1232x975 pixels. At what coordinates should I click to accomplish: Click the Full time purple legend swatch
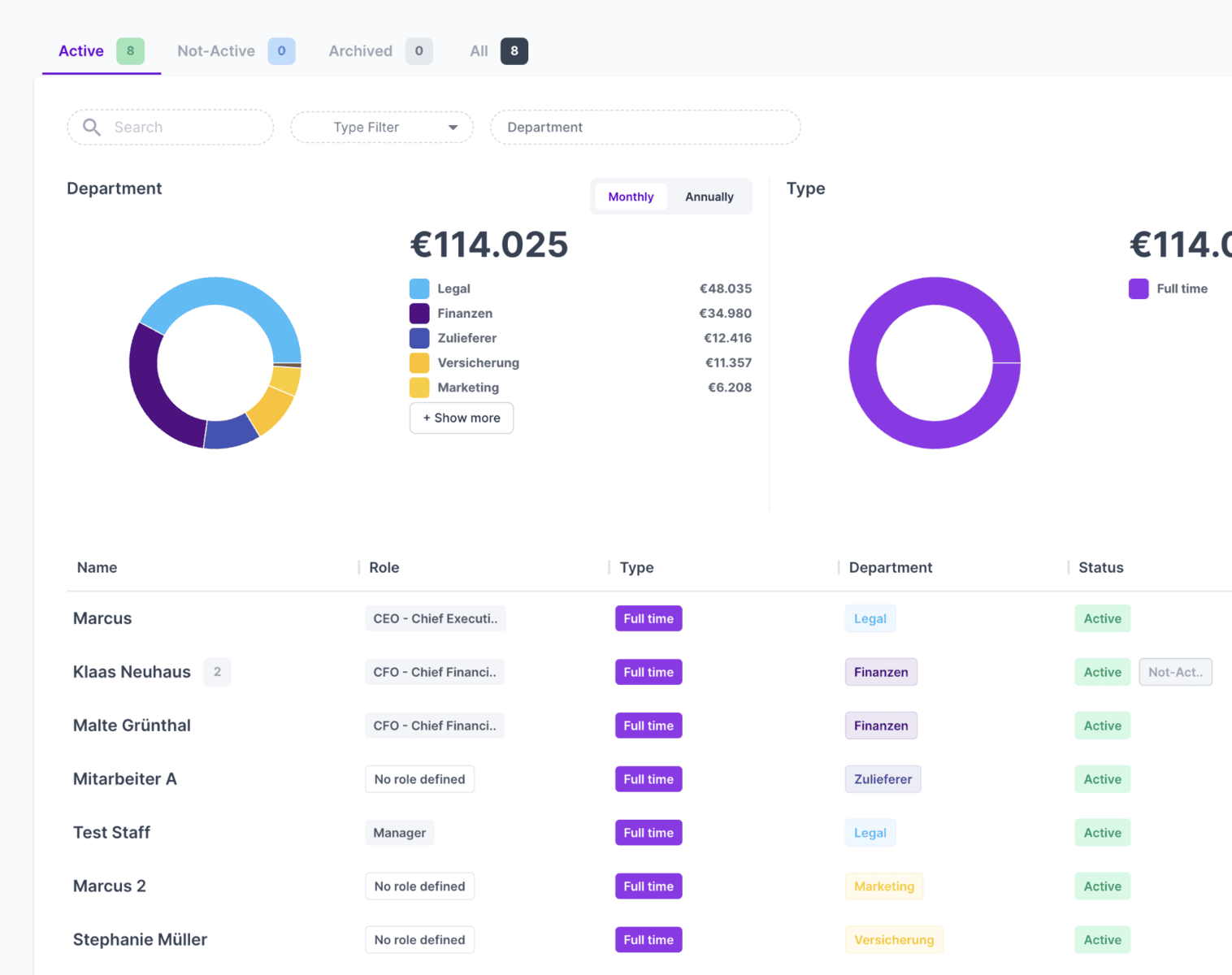(x=1139, y=288)
